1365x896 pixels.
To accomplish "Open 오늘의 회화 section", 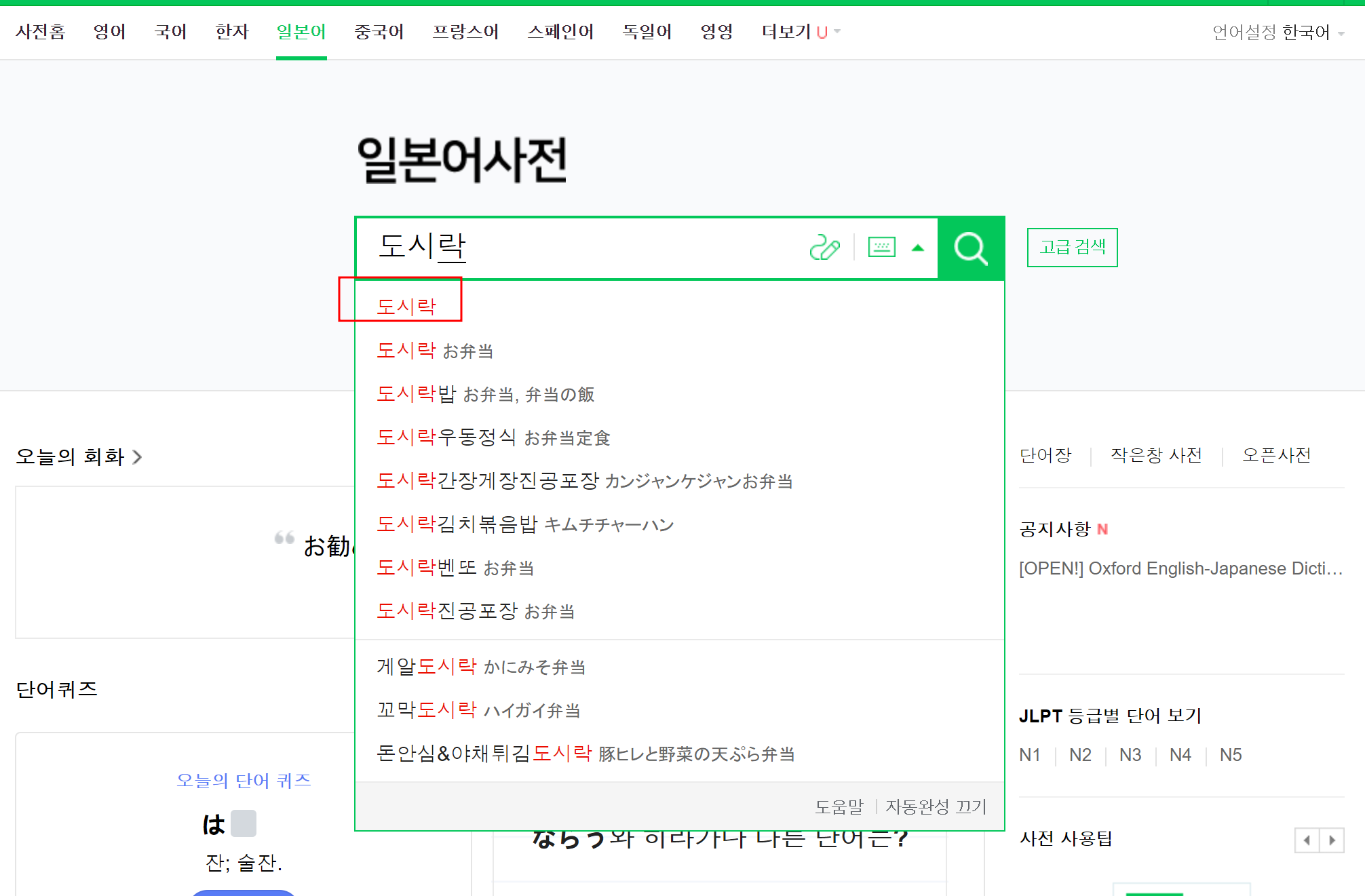I will coord(79,456).
